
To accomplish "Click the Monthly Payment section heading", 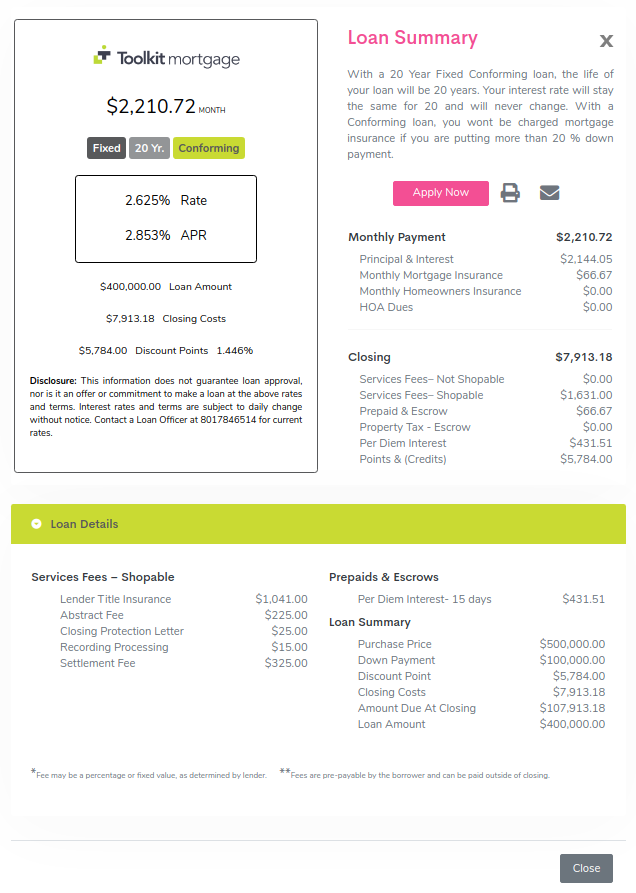I will pos(397,237).
